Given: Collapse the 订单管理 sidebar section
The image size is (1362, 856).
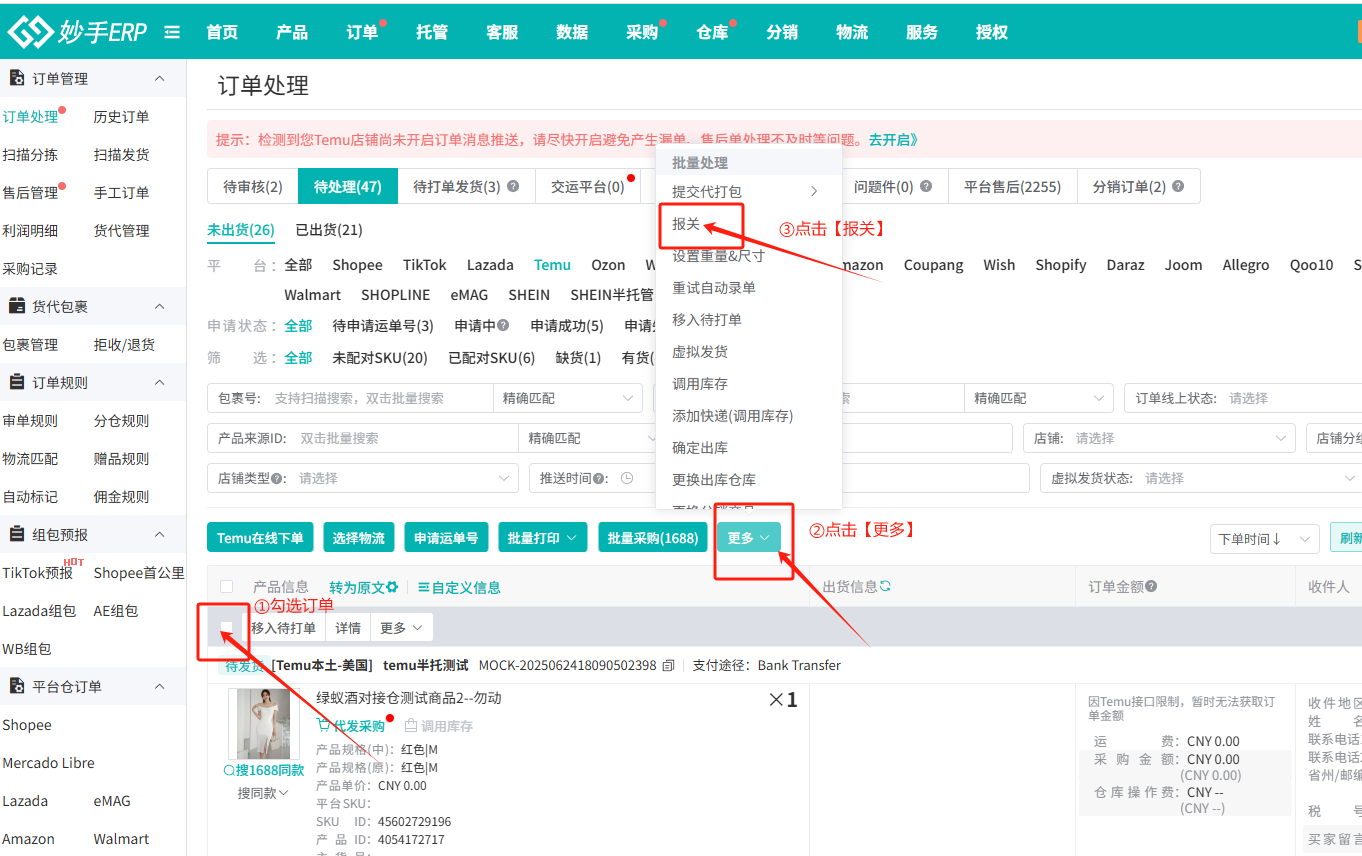Looking at the screenshot, I should pyautogui.click(x=159, y=79).
